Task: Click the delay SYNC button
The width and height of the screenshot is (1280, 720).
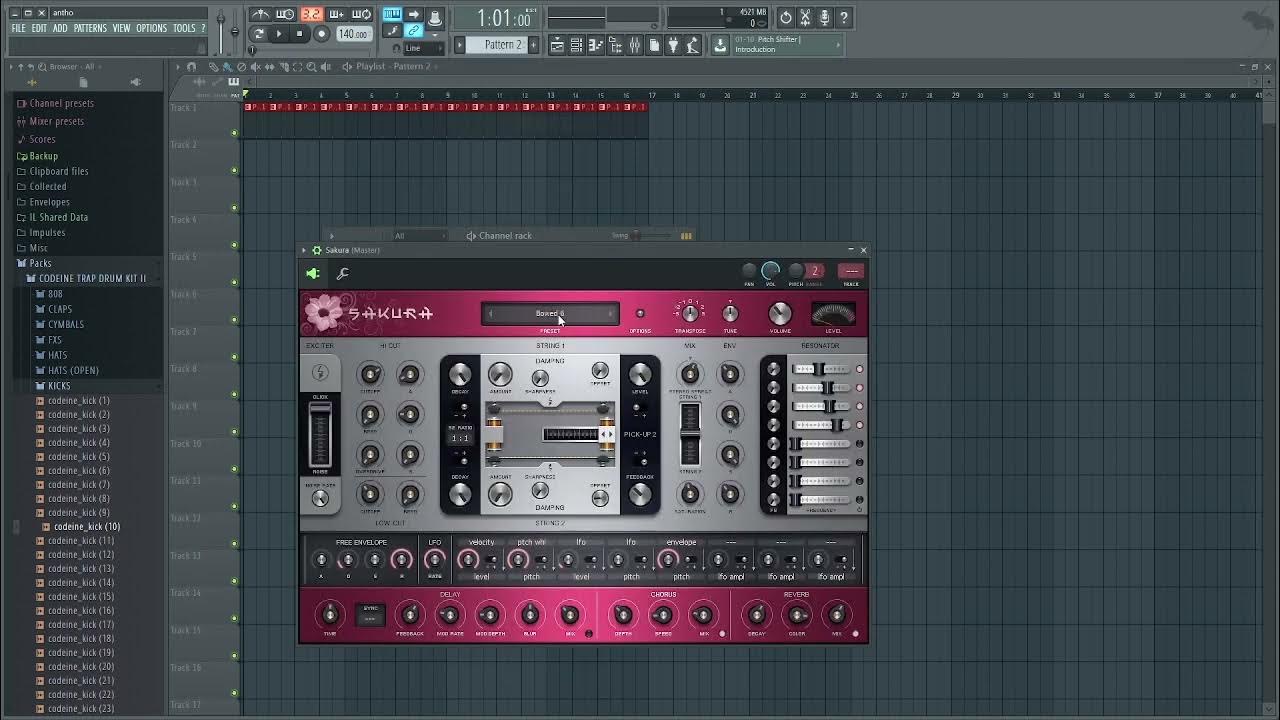Action: coord(371,614)
